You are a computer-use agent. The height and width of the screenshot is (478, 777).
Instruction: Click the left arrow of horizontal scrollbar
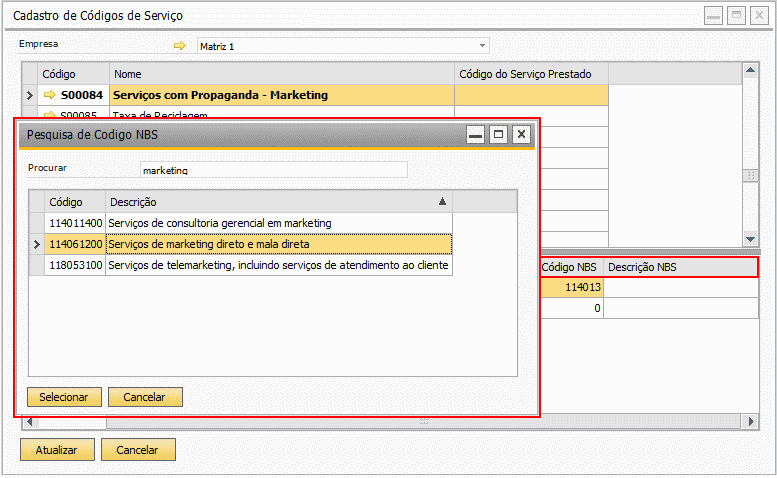[30, 422]
